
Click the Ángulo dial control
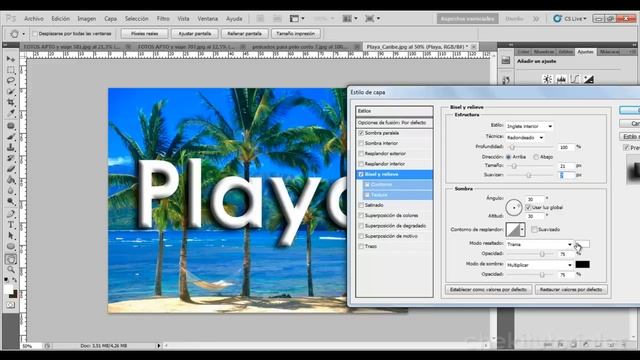[x=513, y=207]
